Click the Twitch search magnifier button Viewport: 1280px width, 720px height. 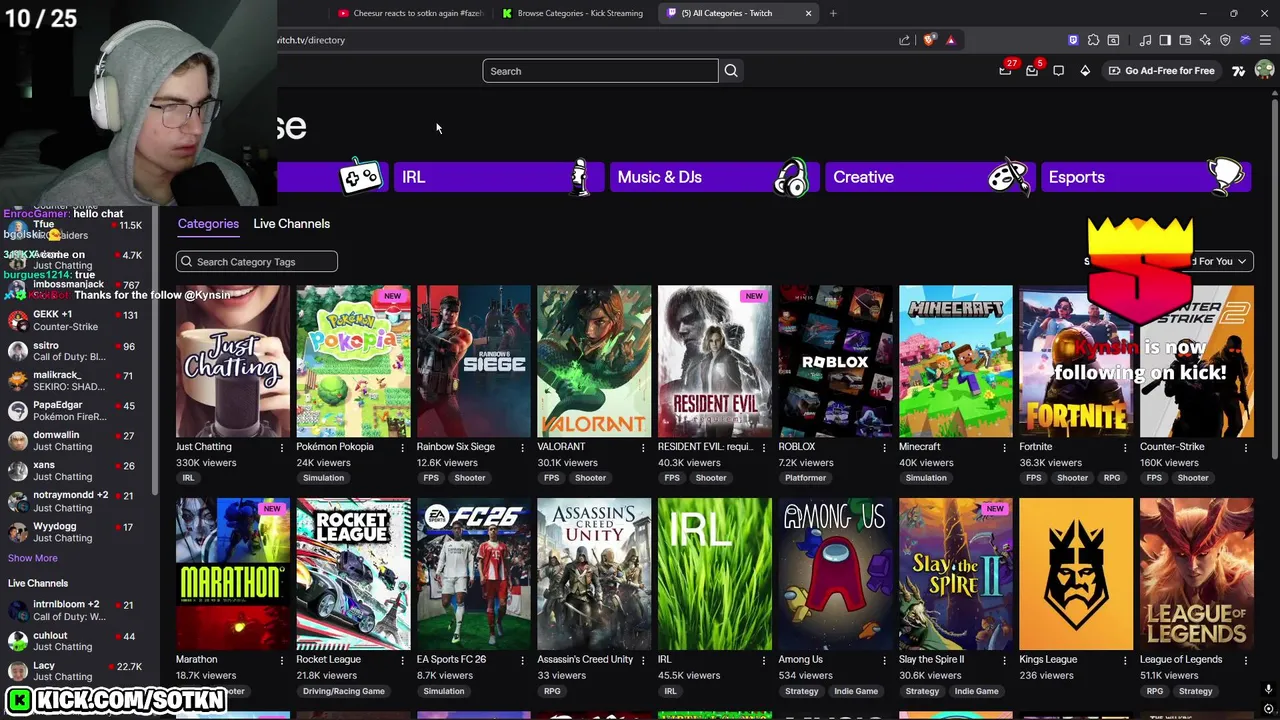coord(731,71)
